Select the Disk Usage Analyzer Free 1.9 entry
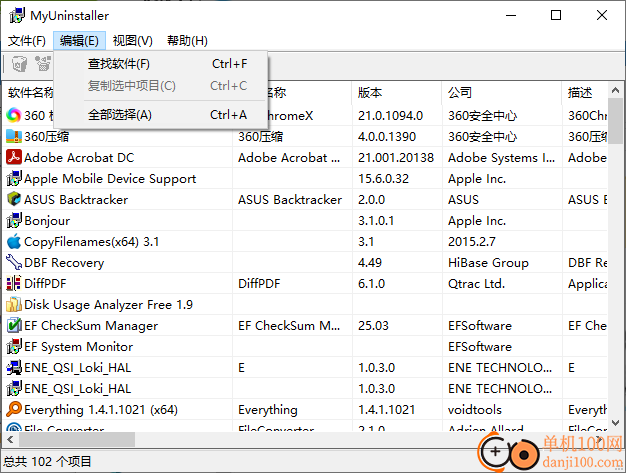The width and height of the screenshot is (626, 473). pyautogui.click(x=108, y=305)
